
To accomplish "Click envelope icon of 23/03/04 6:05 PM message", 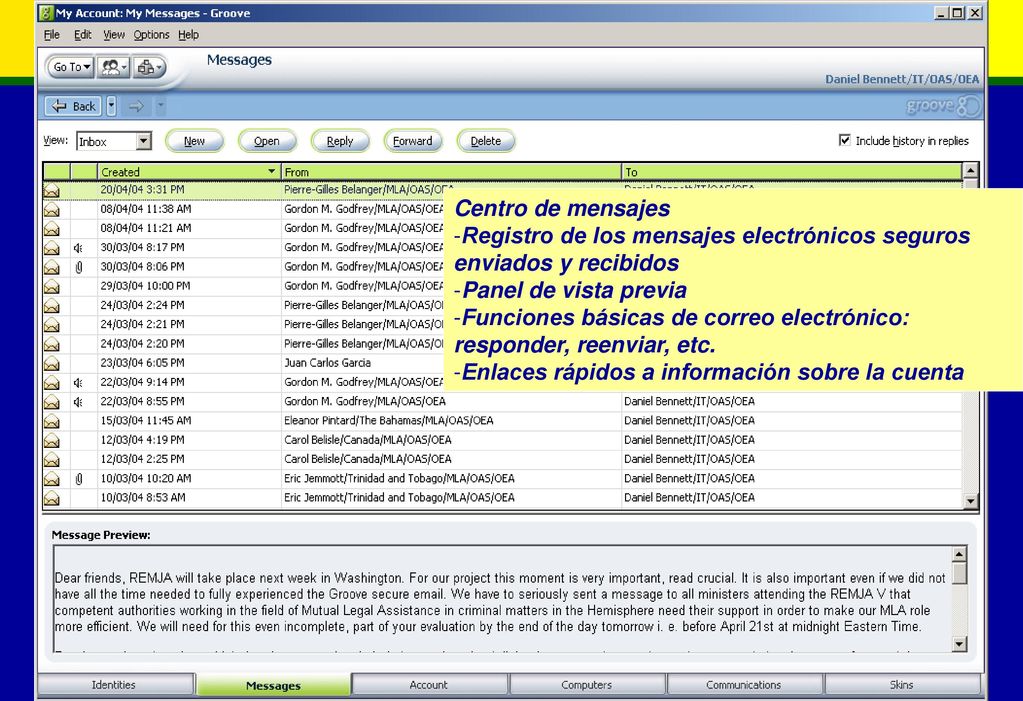I will (x=52, y=364).
